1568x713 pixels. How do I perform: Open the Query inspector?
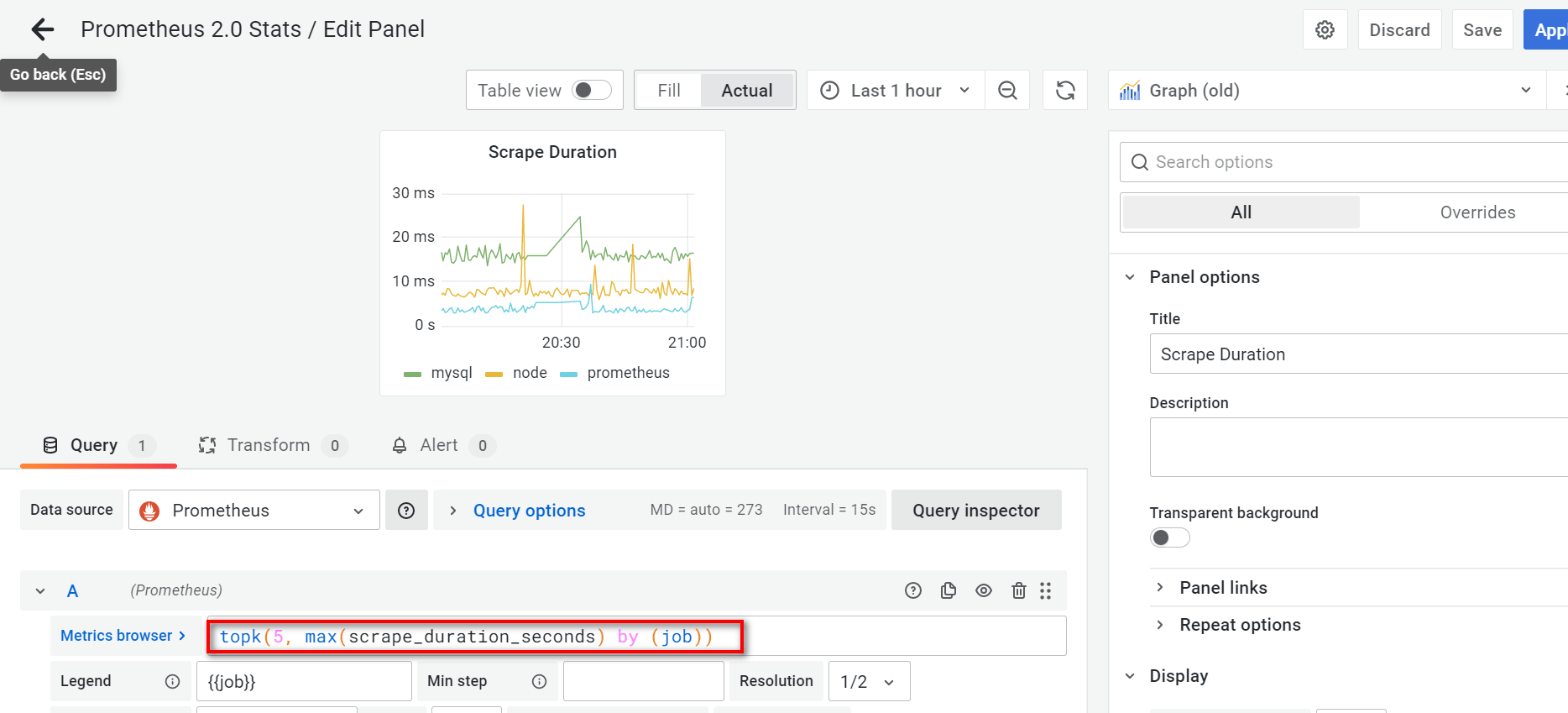point(976,511)
